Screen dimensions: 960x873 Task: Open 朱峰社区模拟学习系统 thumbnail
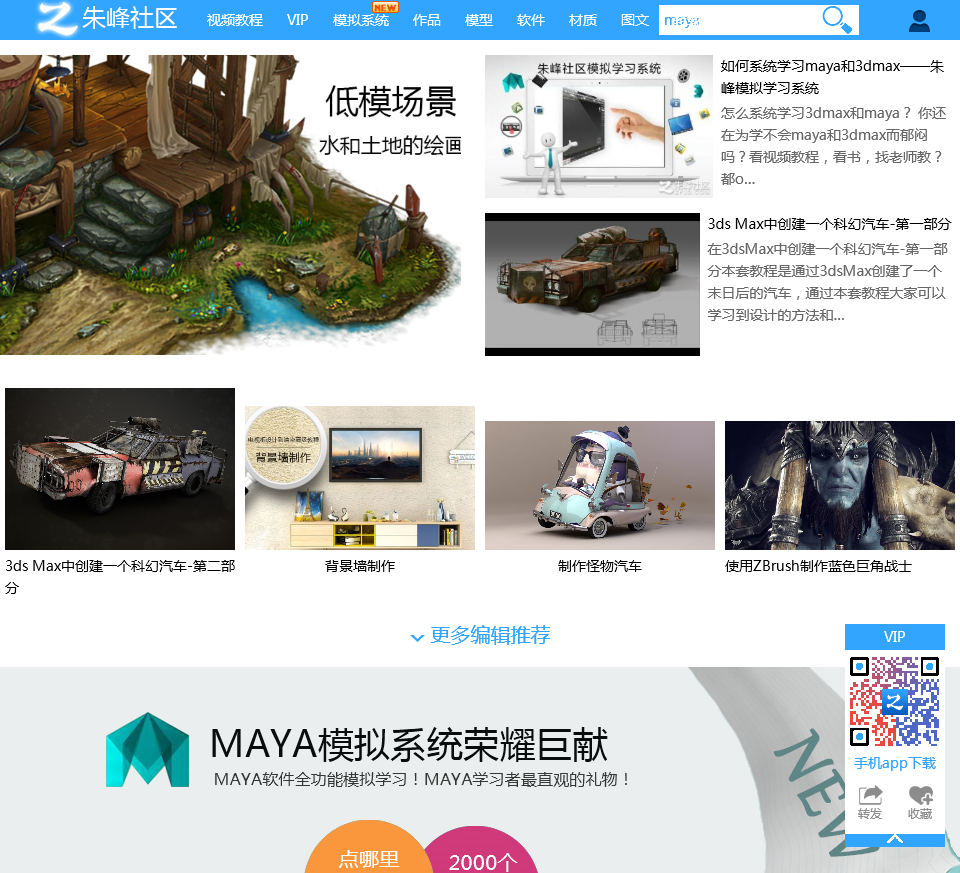[x=599, y=127]
